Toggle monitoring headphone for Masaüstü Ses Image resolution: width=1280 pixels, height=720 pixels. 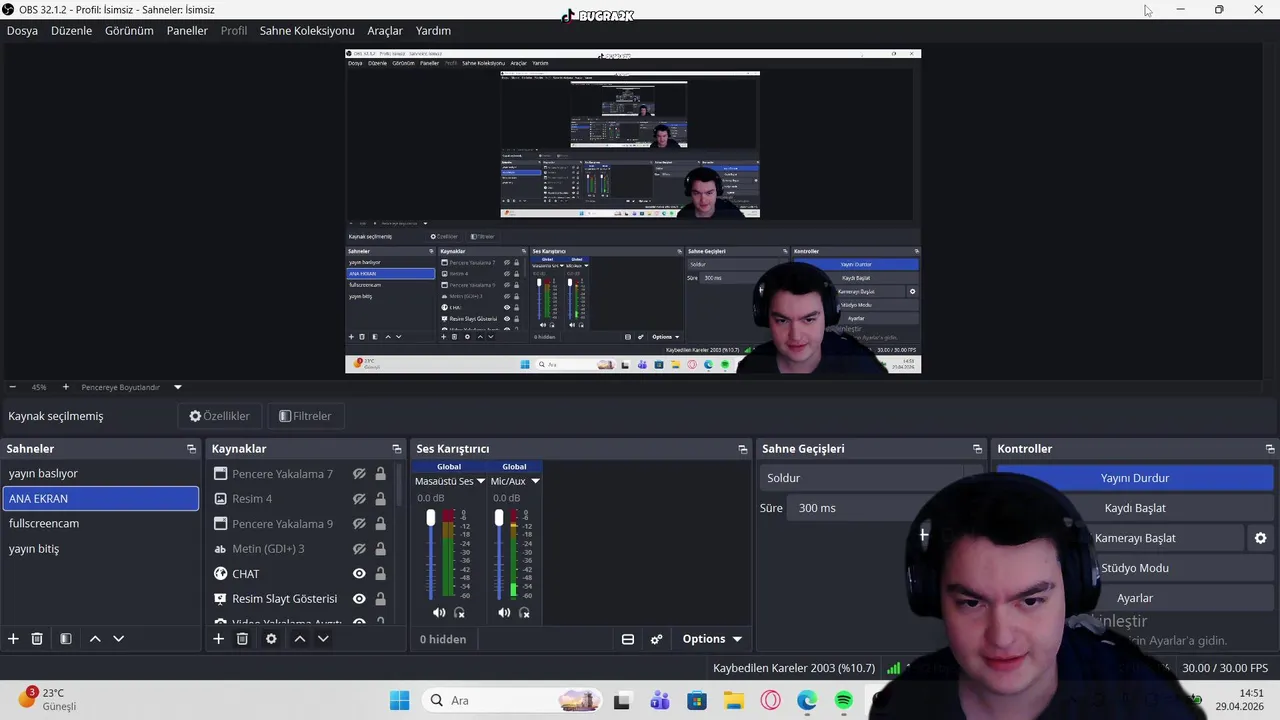click(460, 612)
